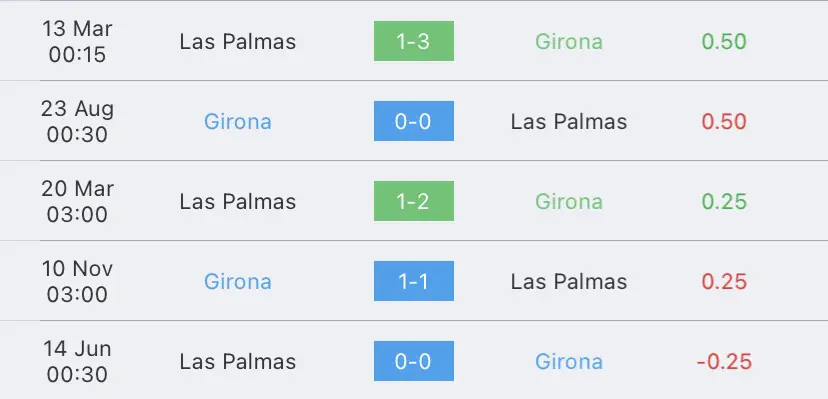Open green Girona link in 13 Mar match
Screen dimensions: 828x399
[569, 42]
